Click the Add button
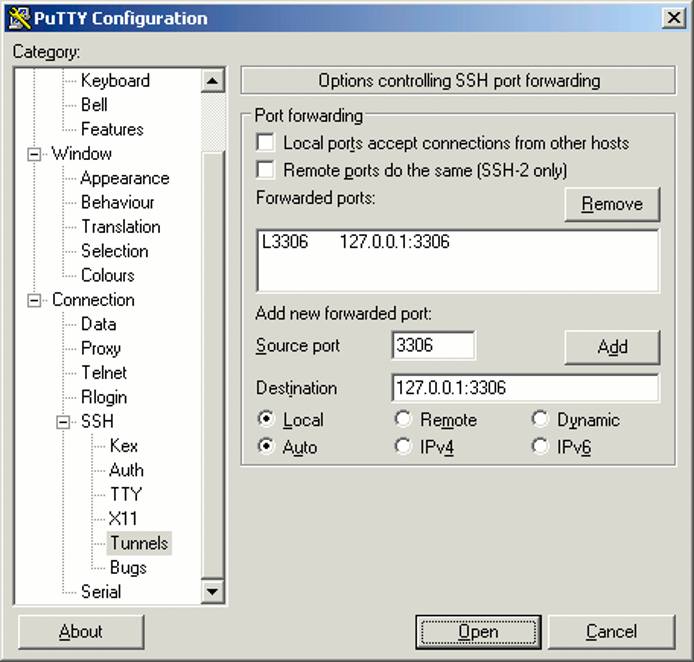The width and height of the screenshot is (694, 662). pos(612,347)
